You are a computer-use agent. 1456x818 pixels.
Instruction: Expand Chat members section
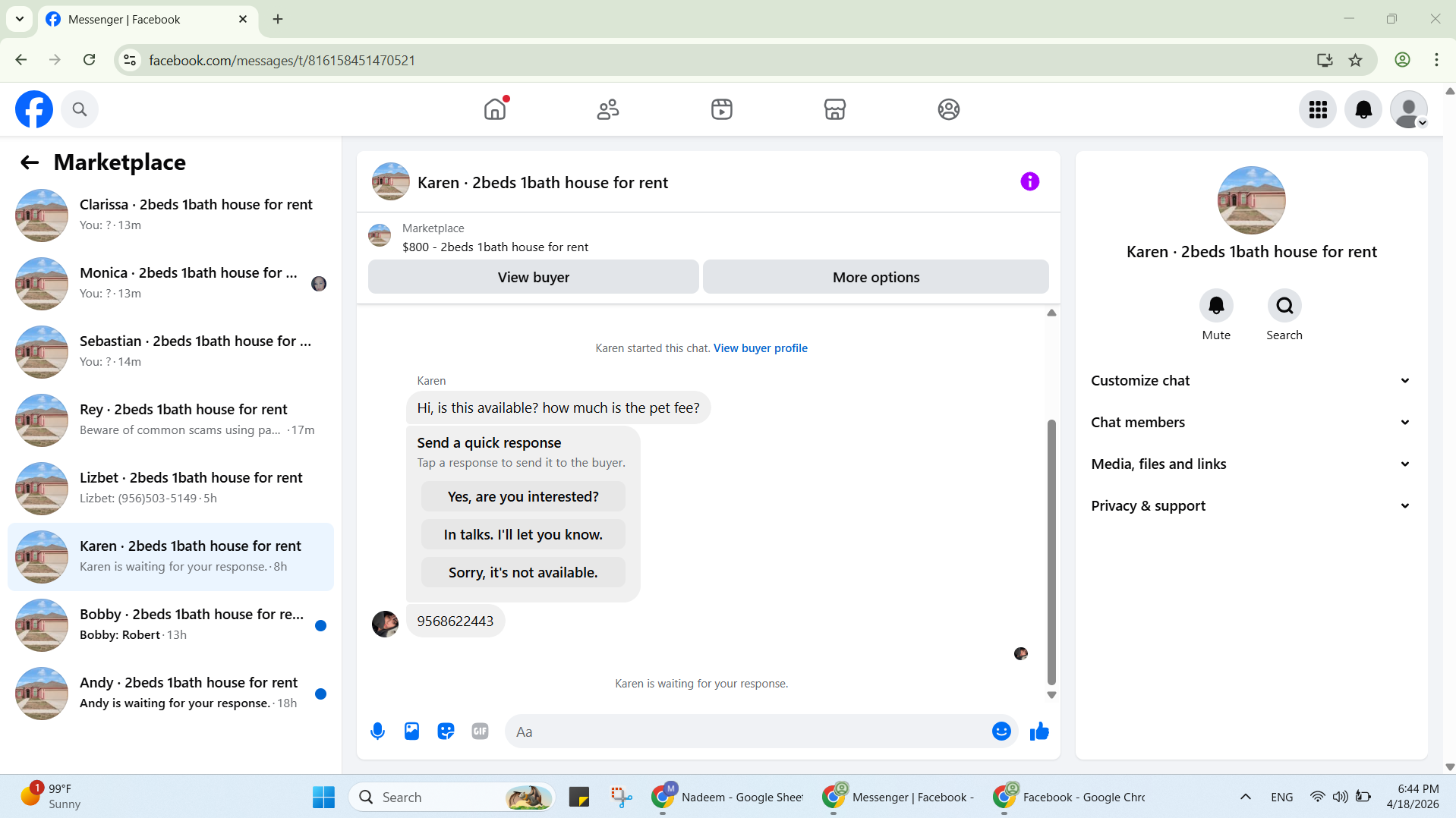tap(1251, 423)
